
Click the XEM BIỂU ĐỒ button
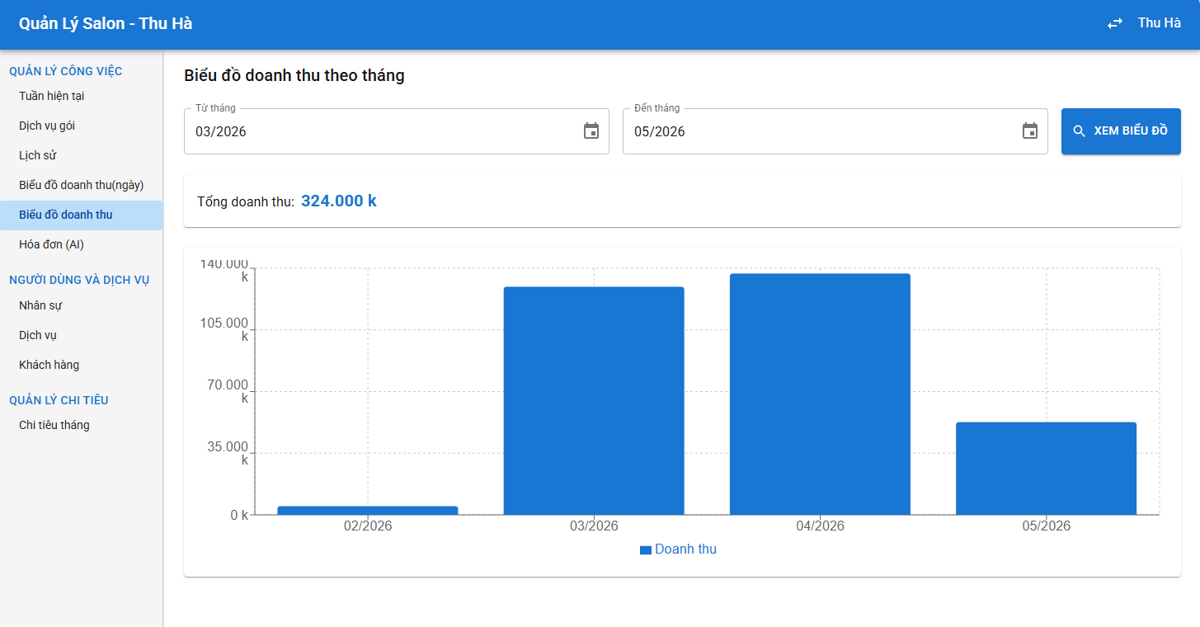pyautogui.click(x=1121, y=131)
